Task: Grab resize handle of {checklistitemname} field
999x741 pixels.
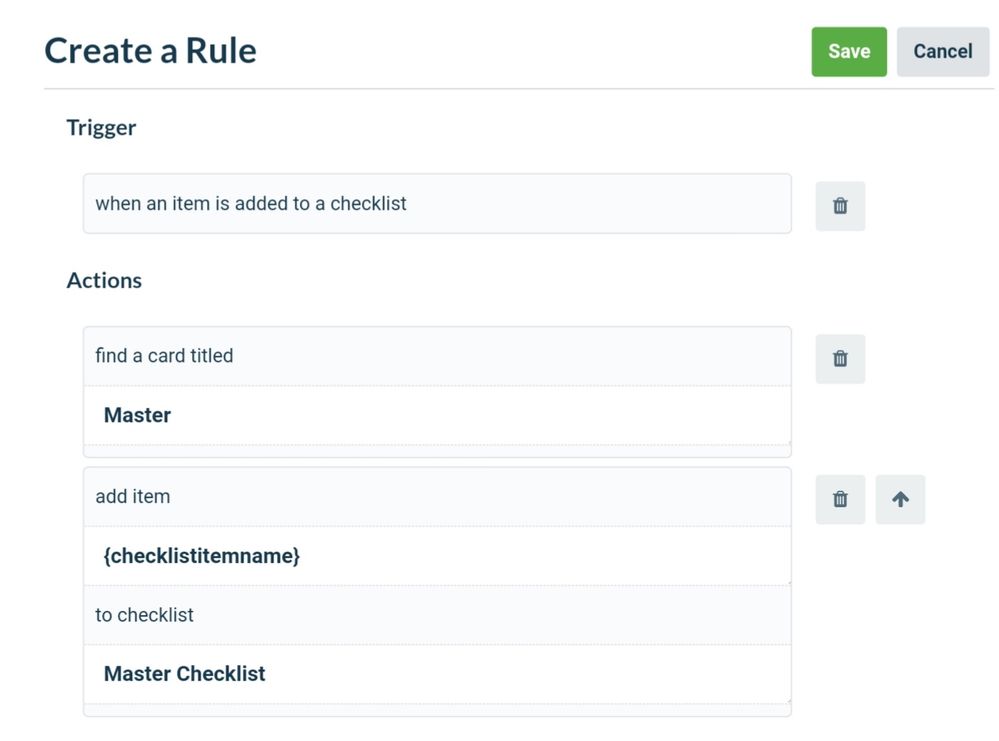Action: [x=788, y=582]
